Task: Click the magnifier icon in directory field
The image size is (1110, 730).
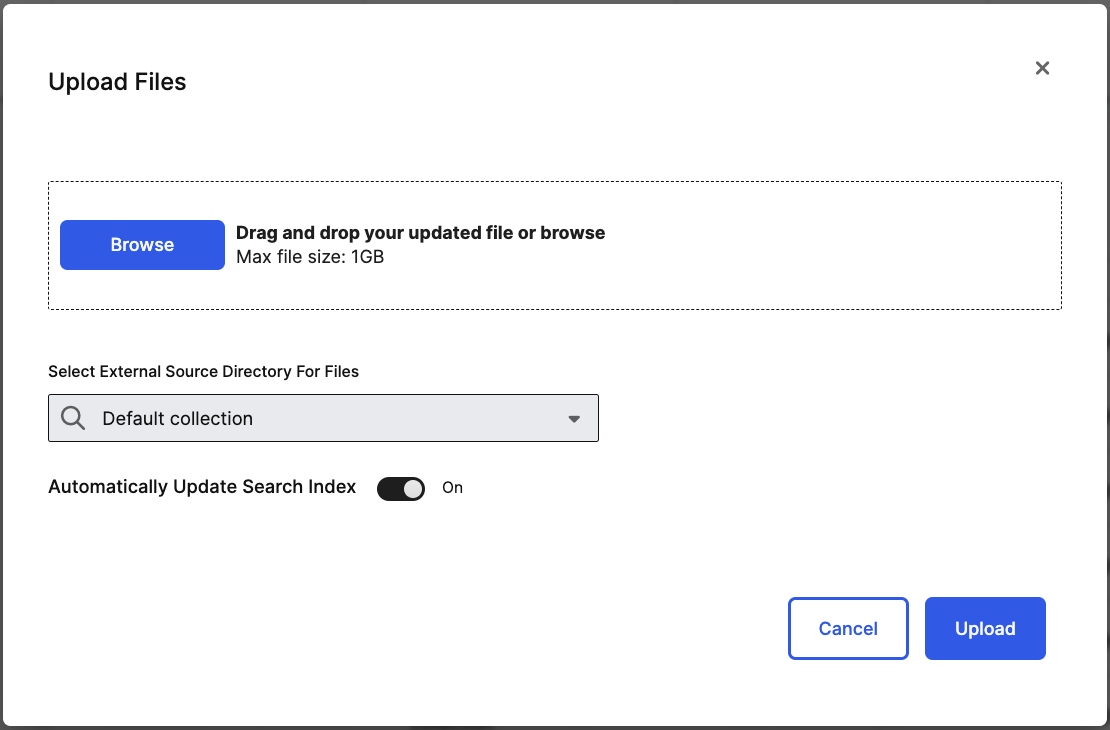Action: pos(73,418)
